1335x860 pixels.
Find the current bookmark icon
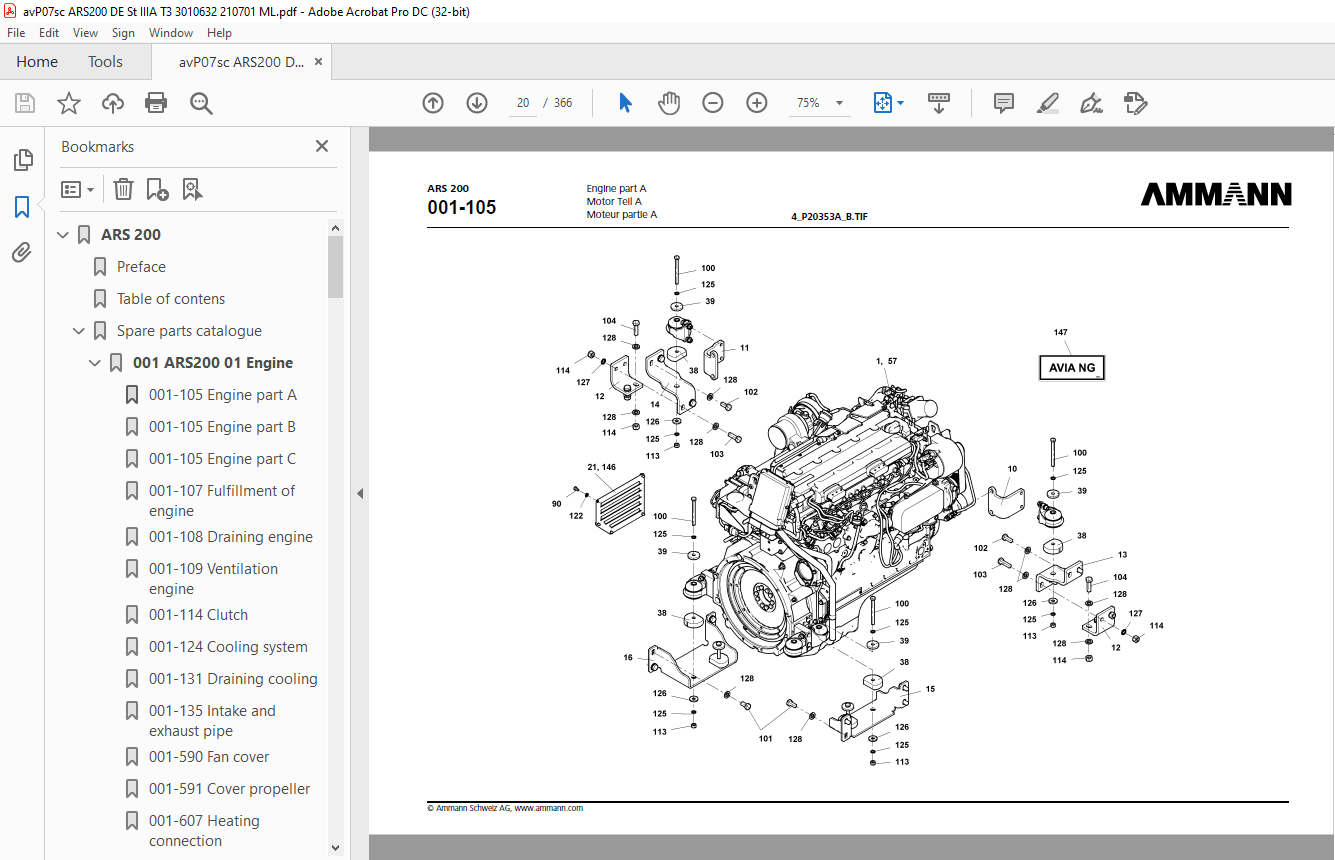193,189
